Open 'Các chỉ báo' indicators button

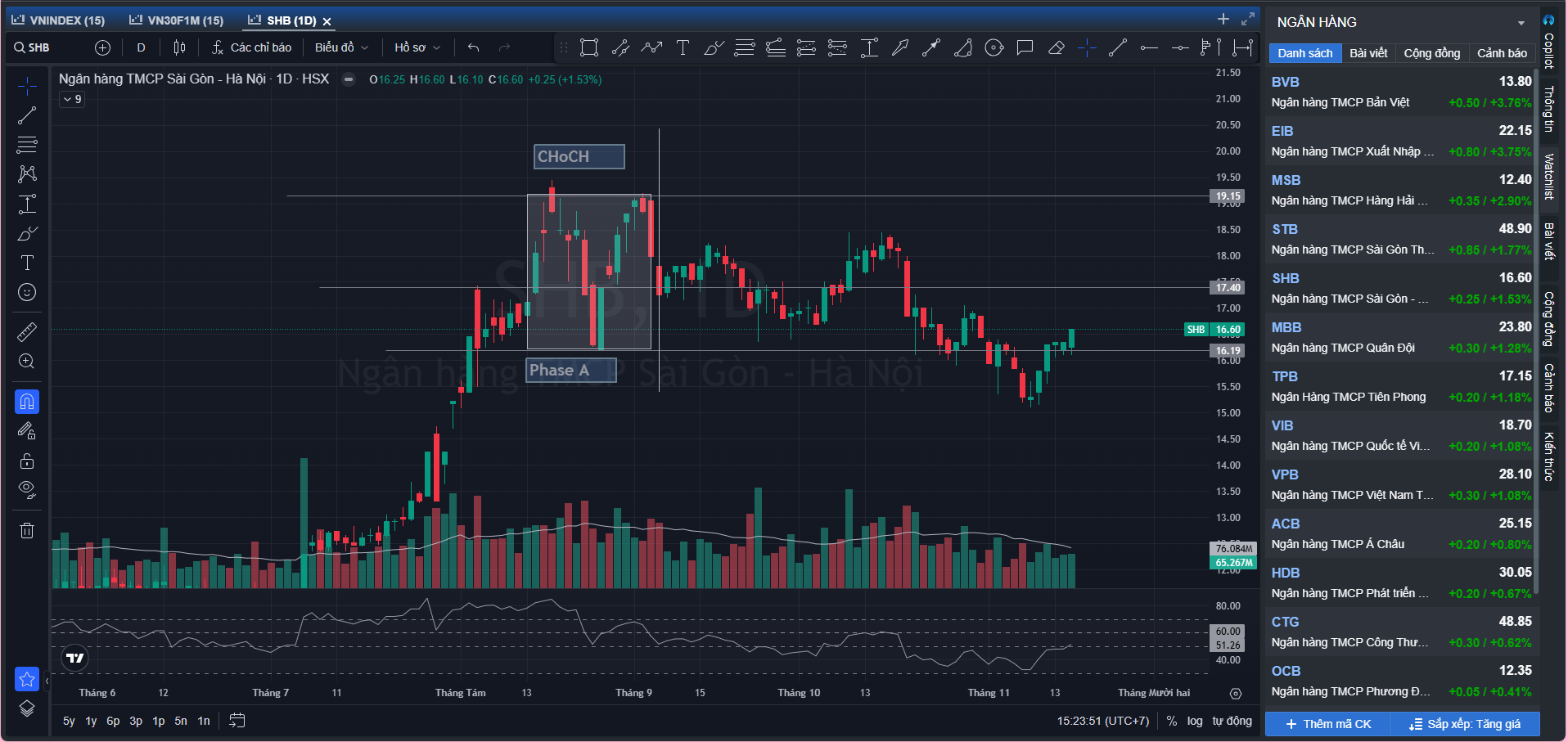[251, 47]
